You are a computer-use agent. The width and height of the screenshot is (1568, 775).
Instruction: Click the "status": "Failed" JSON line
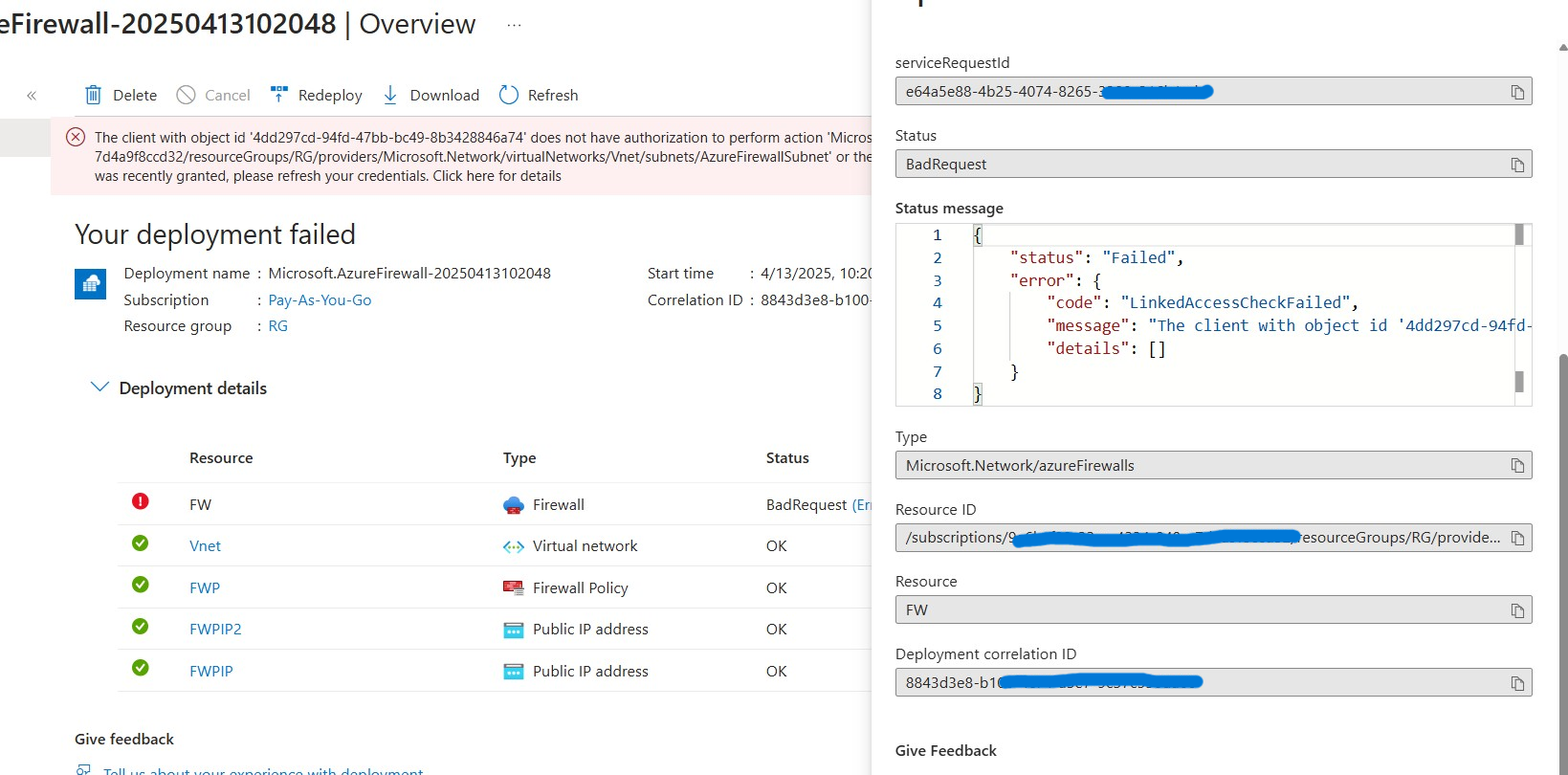(1096, 257)
